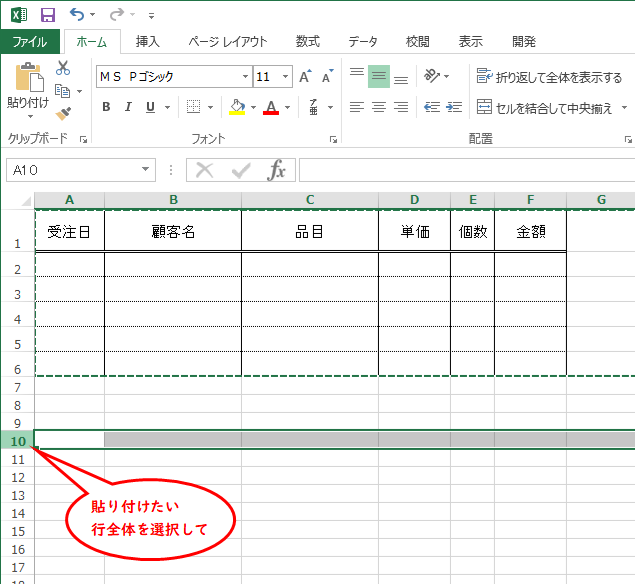The image size is (635, 584).
Task: Click セルを結合して中央揃え button
Action: (549, 108)
